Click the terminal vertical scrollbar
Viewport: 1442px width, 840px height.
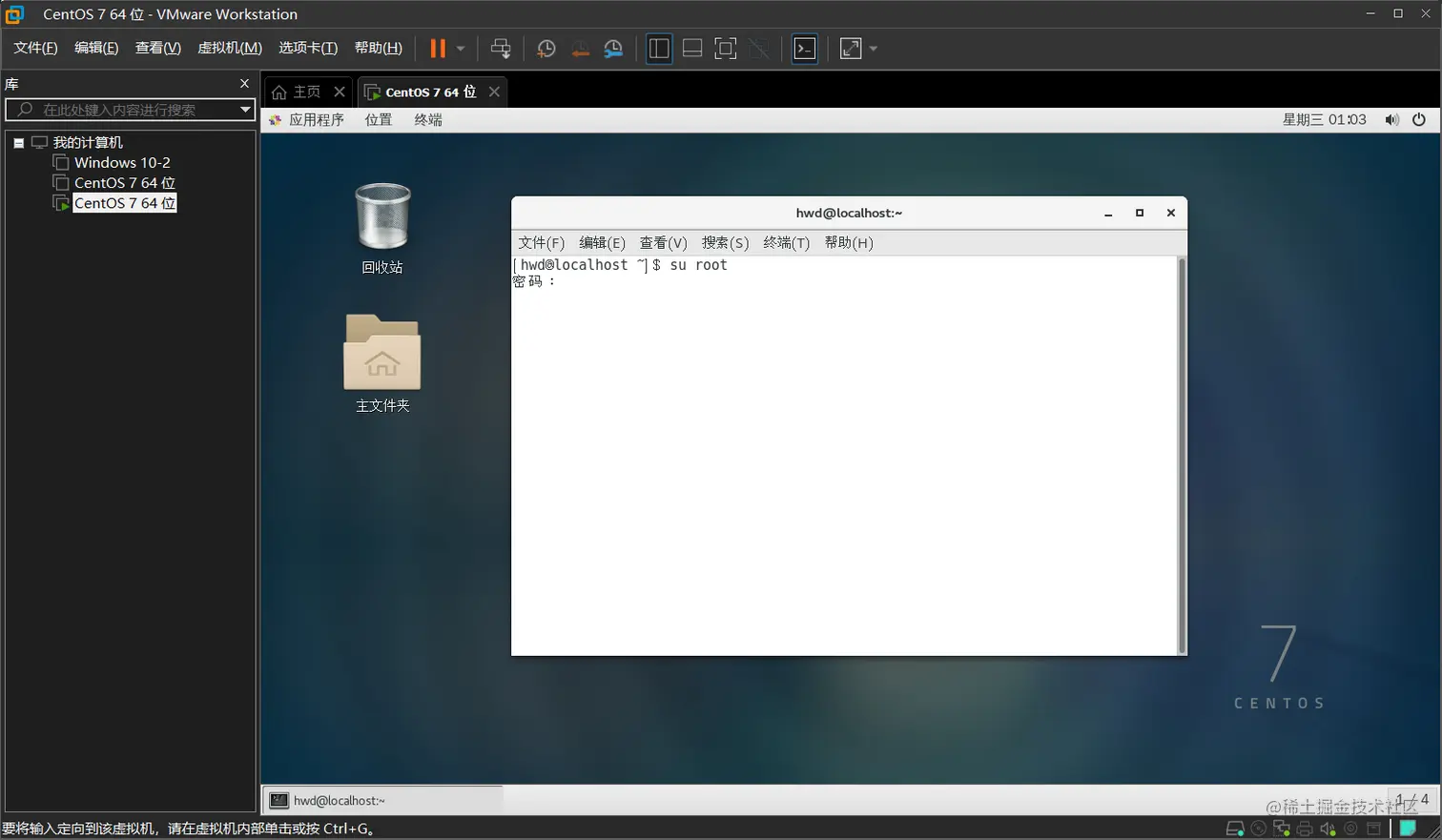[x=1183, y=455]
